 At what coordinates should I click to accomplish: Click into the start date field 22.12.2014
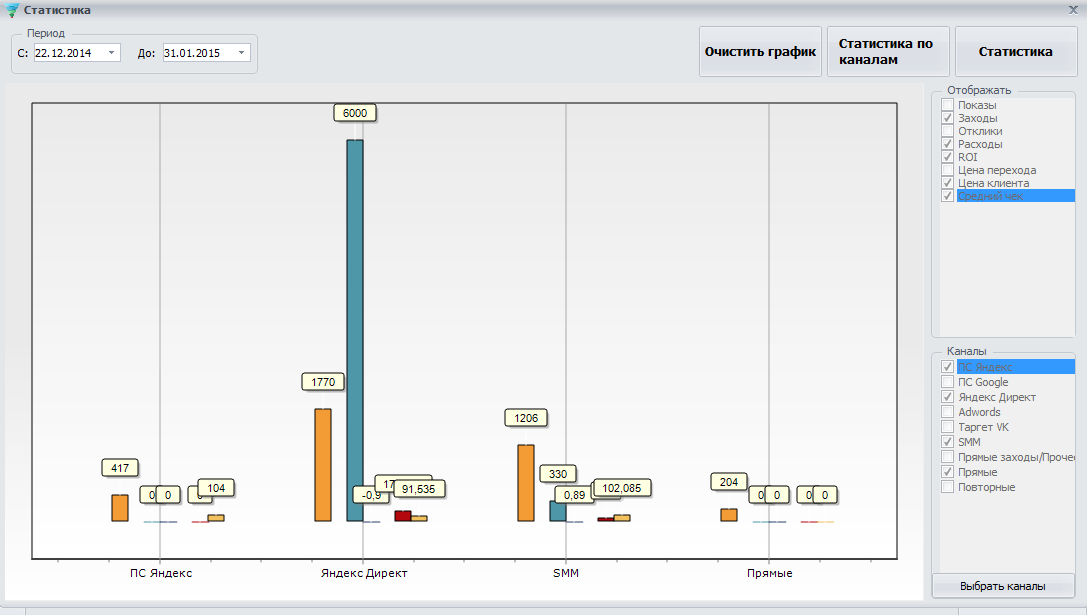pos(69,53)
